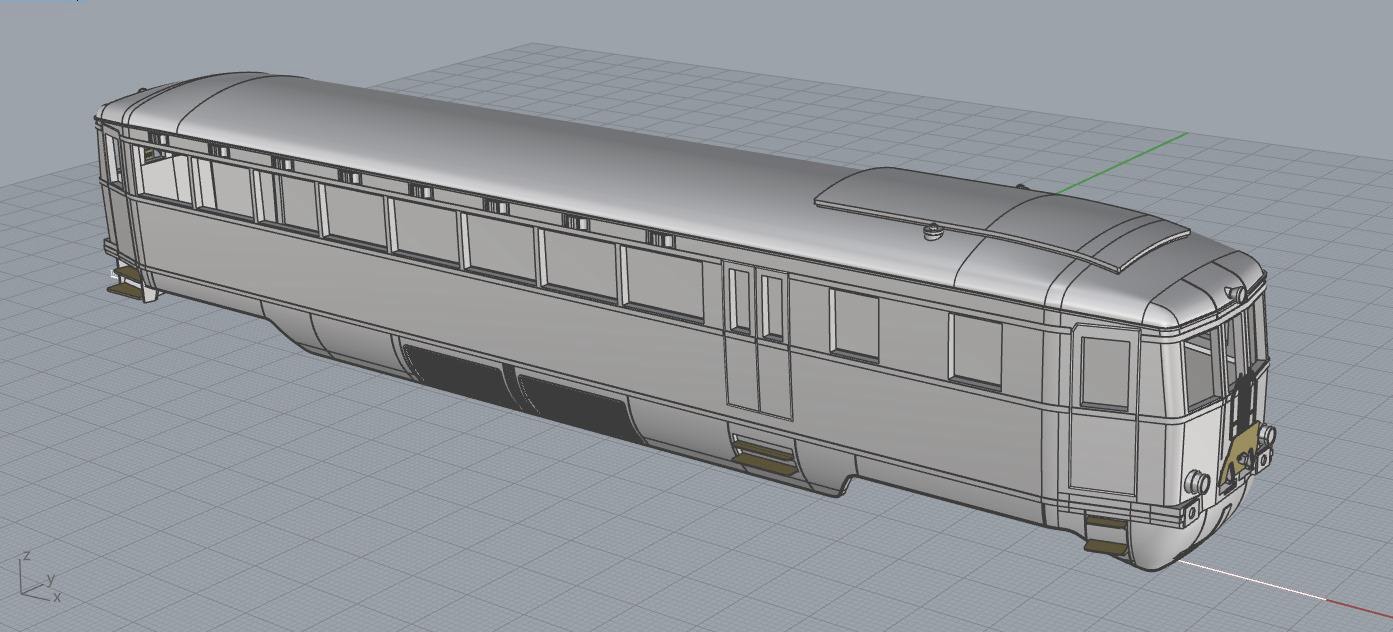Select the round buffer left of the coupler
Image resolution: width=1393 pixels, height=632 pixels.
pos(1196,482)
